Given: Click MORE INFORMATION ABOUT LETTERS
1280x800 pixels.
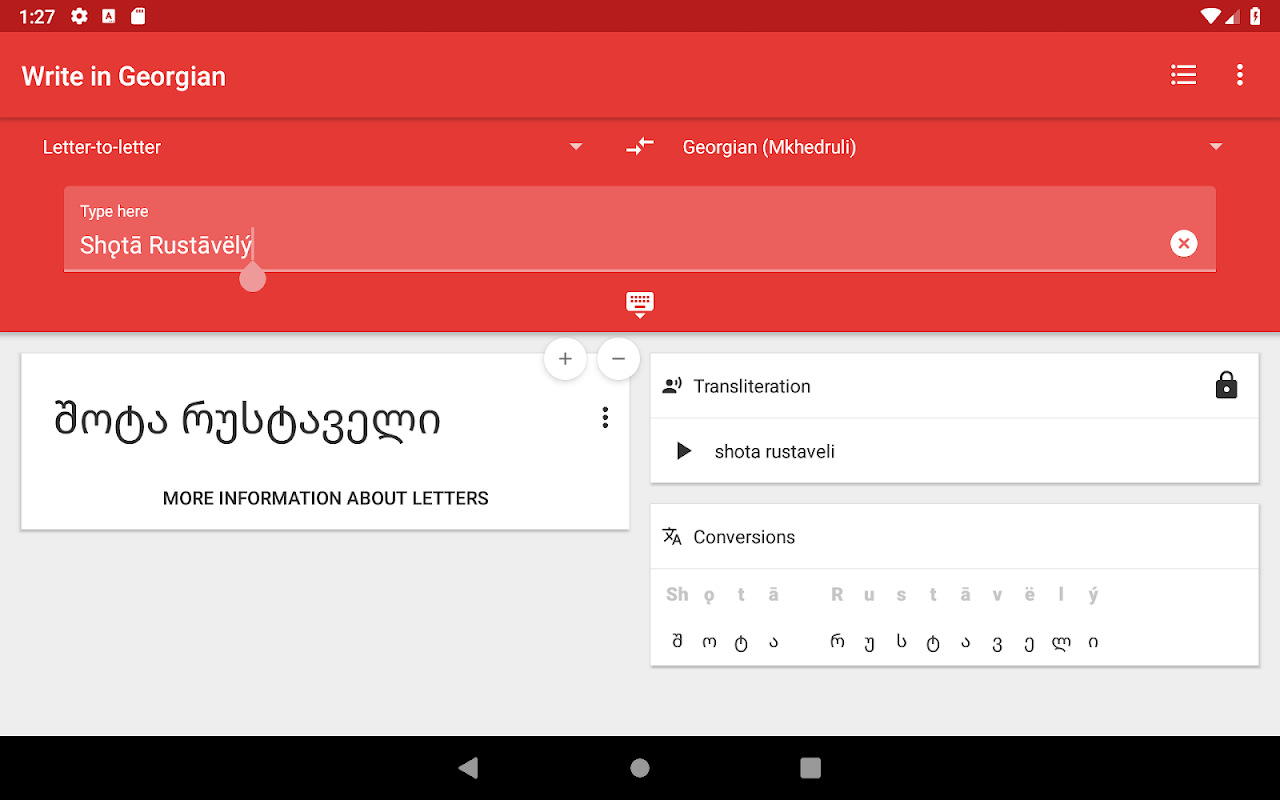Looking at the screenshot, I should [x=326, y=498].
